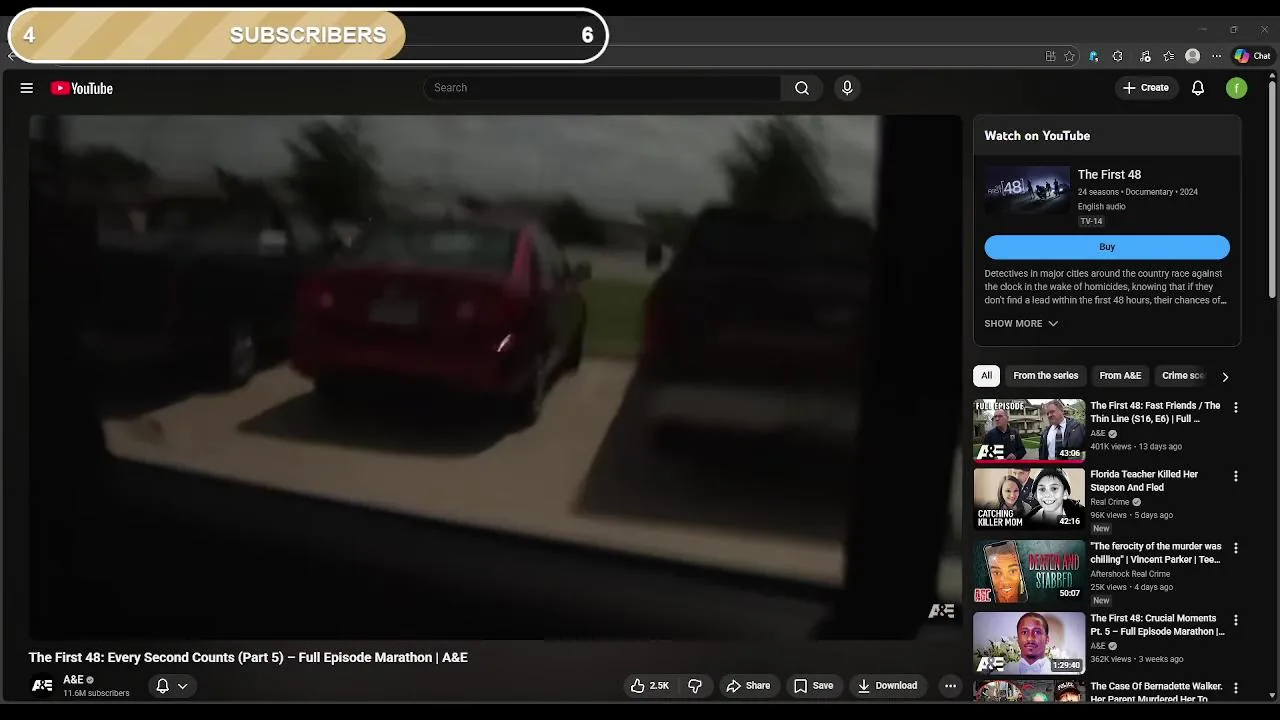Open the Copilot Chat button
The height and width of the screenshot is (720, 1280).
click(x=1251, y=56)
